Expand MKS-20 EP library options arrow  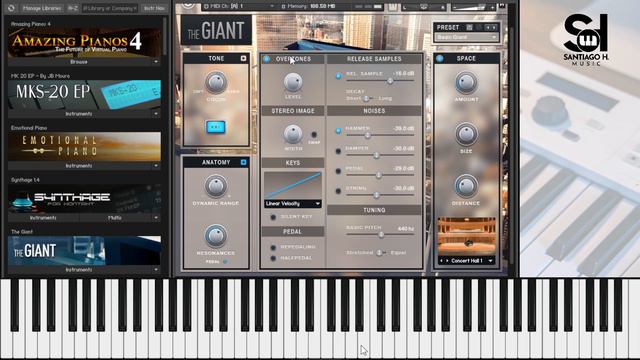[x=156, y=114]
